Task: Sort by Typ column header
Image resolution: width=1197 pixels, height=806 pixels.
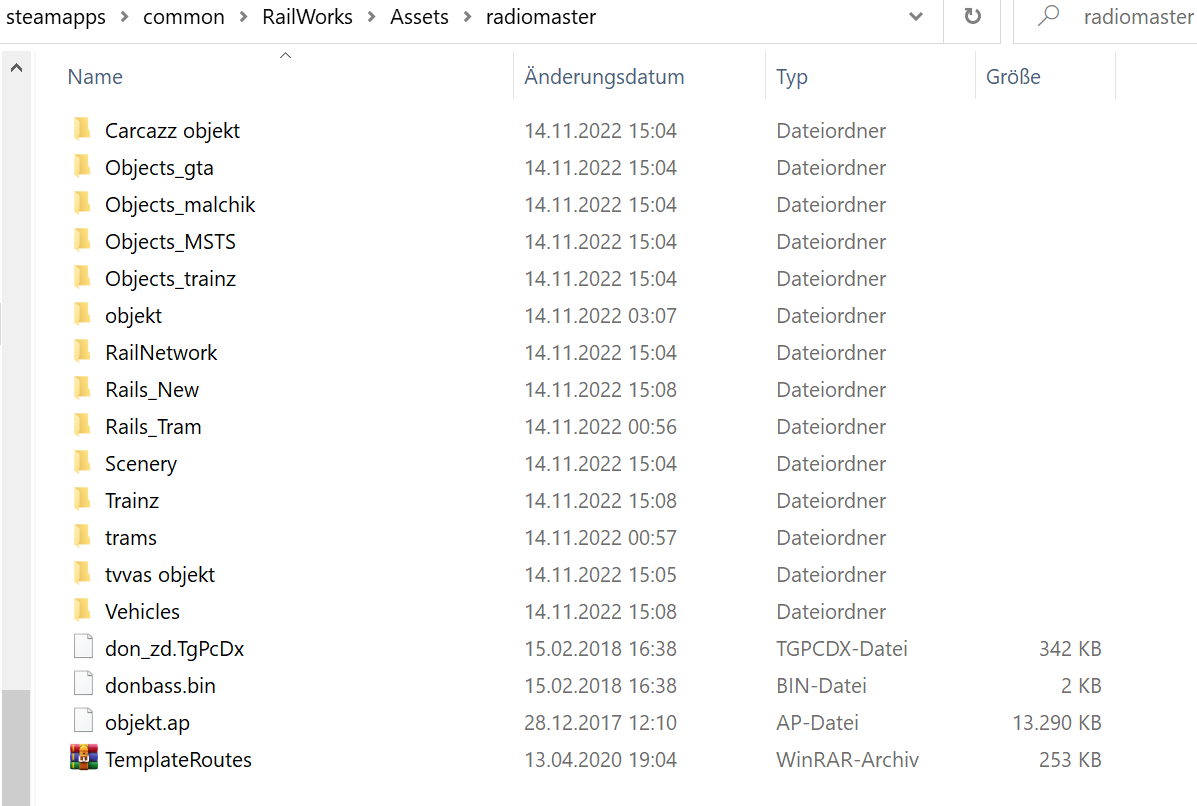Action: (x=792, y=77)
